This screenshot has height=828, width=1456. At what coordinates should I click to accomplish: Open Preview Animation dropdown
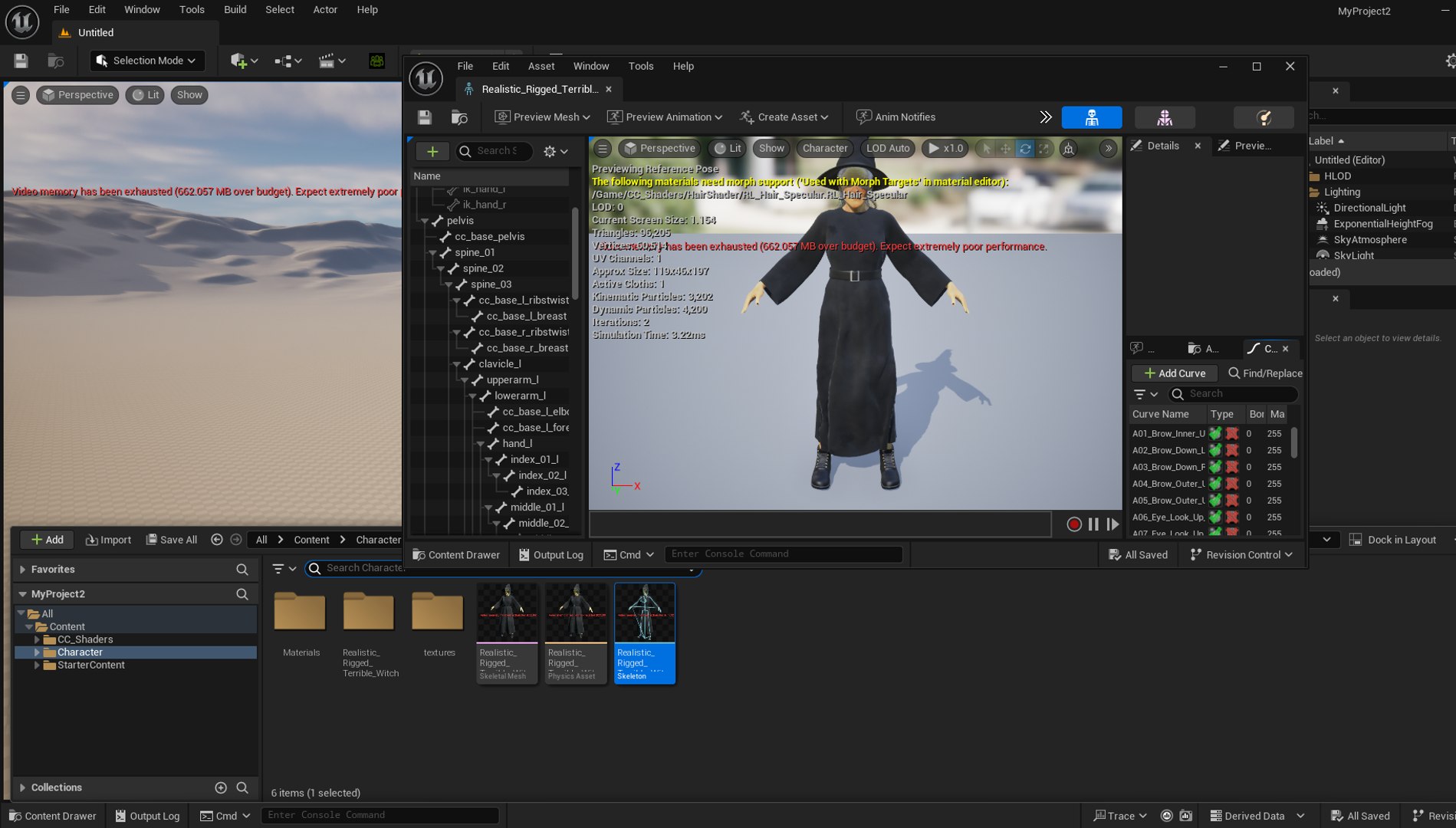(665, 117)
